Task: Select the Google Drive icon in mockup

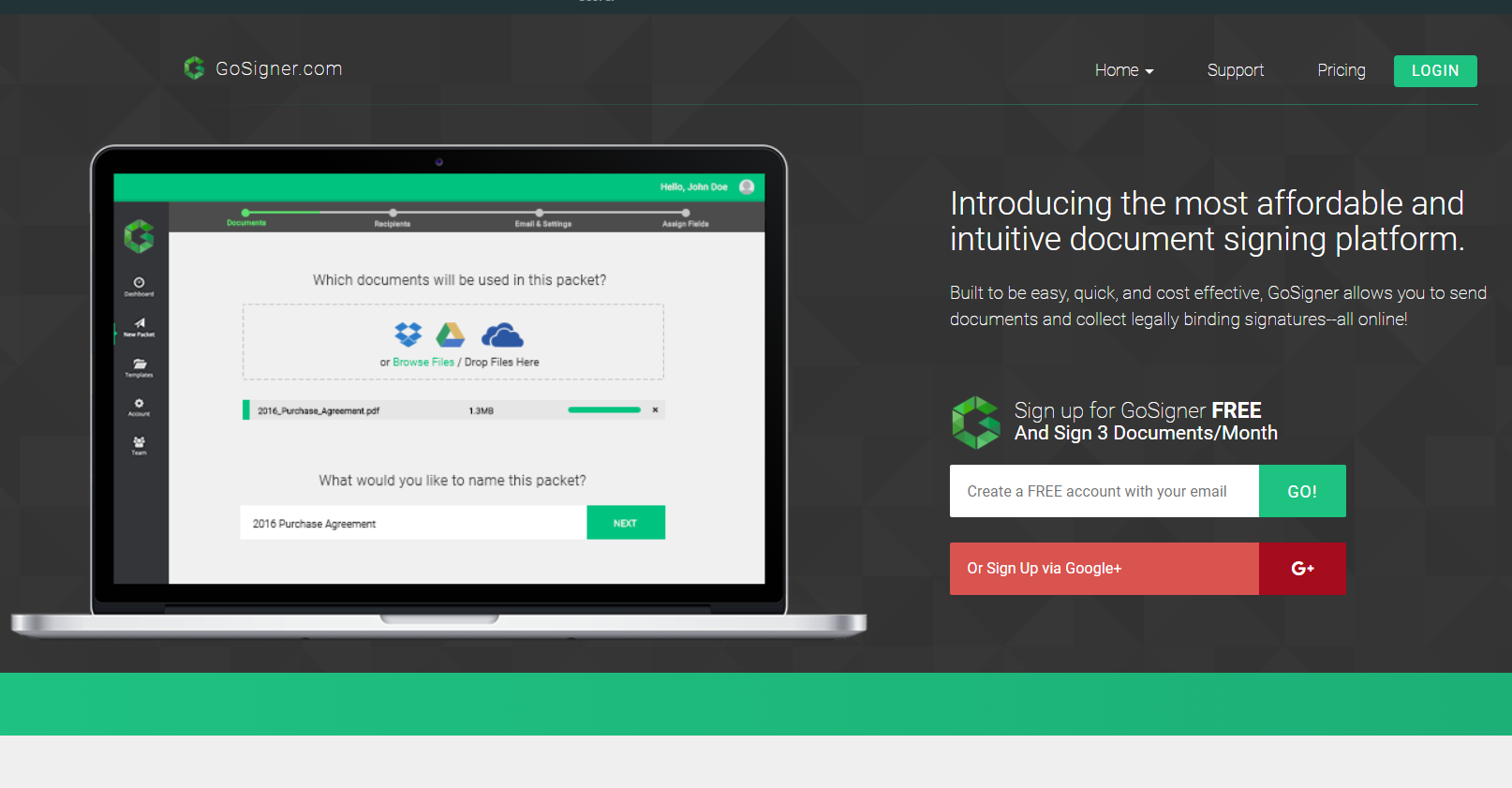Action: pos(451,334)
